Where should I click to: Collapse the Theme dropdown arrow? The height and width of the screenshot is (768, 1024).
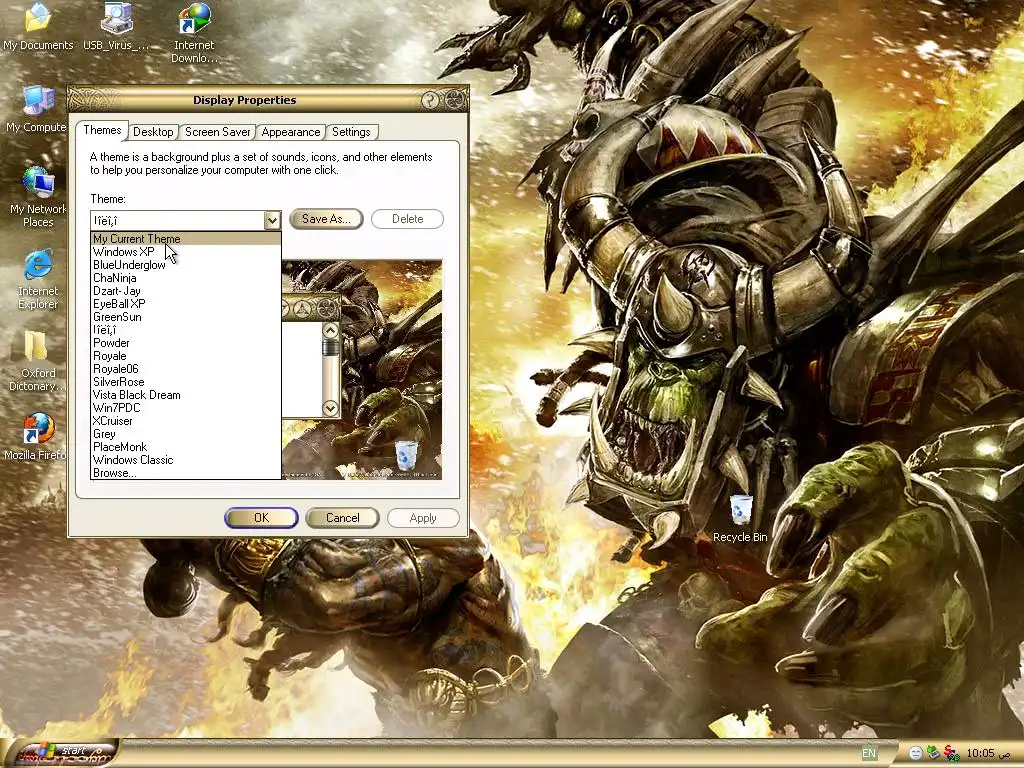(272, 220)
